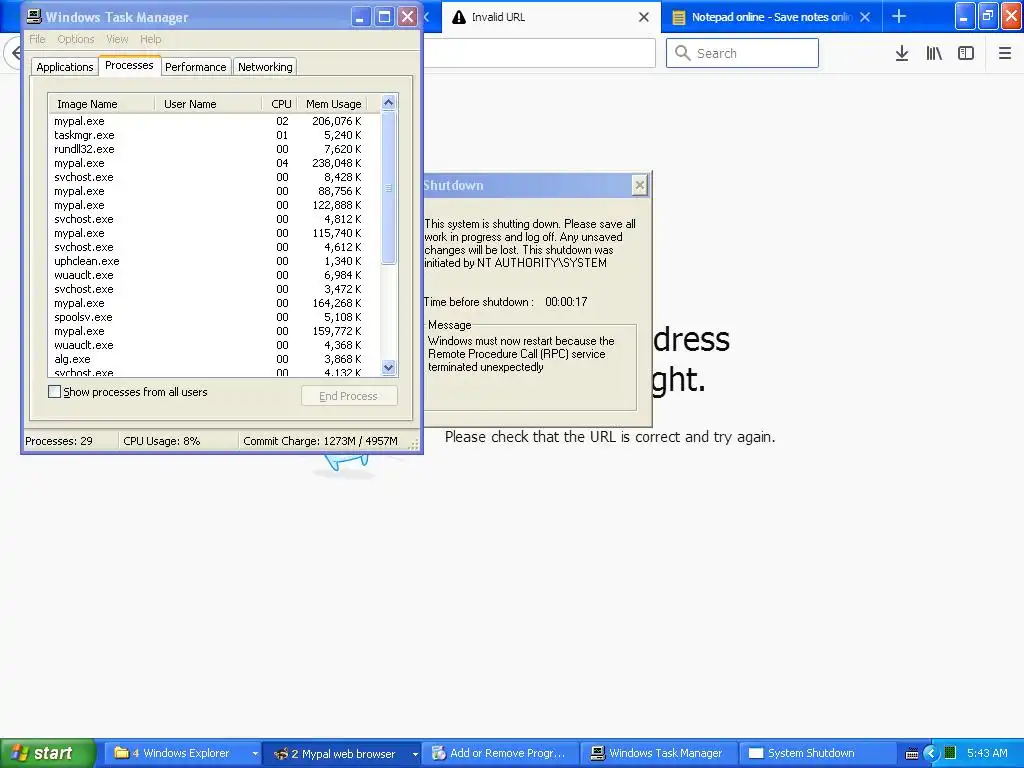Select wuauclt.exe row using 6,984 K
1024x768 pixels.
tap(214, 275)
